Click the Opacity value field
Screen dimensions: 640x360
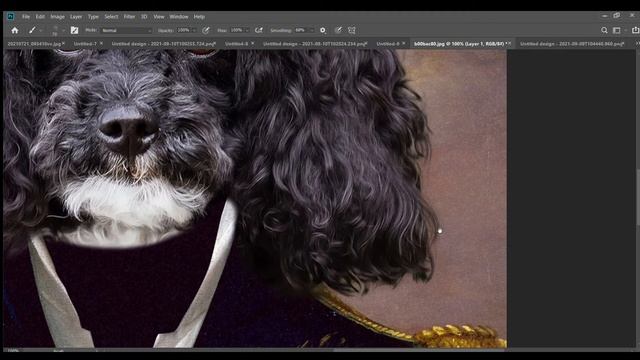click(184, 30)
